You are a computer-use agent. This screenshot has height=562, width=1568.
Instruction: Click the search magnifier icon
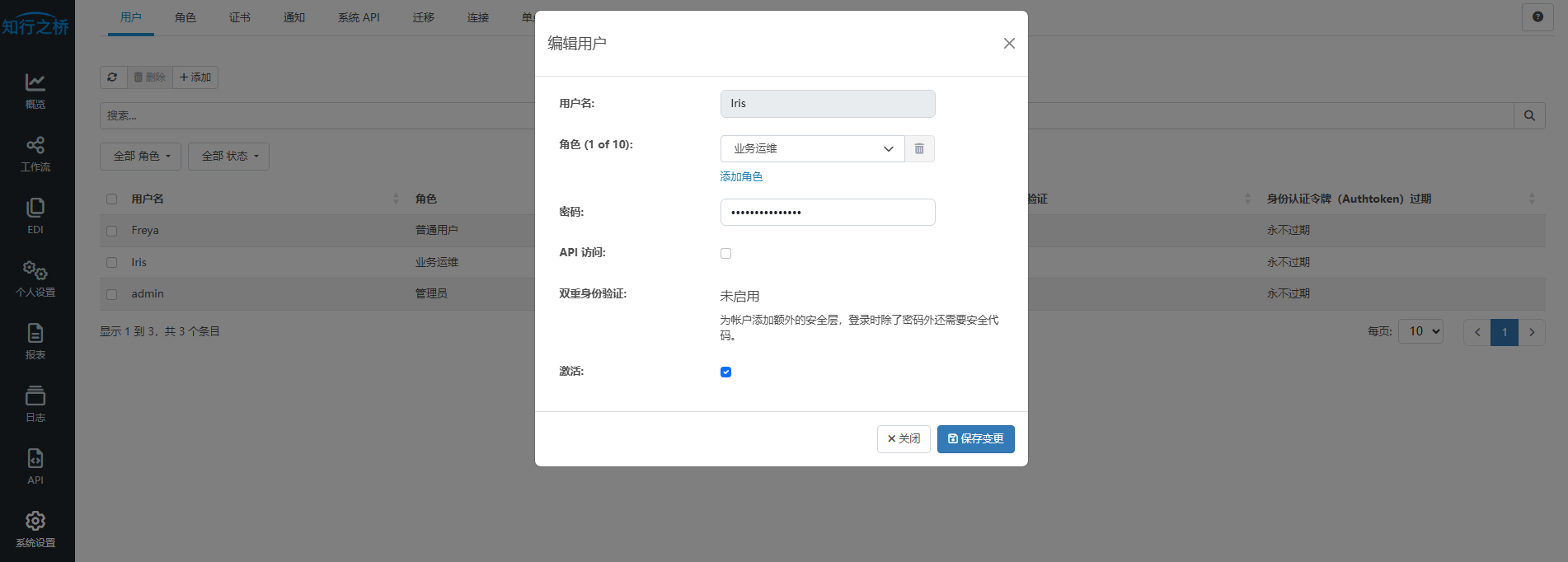point(1529,116)
